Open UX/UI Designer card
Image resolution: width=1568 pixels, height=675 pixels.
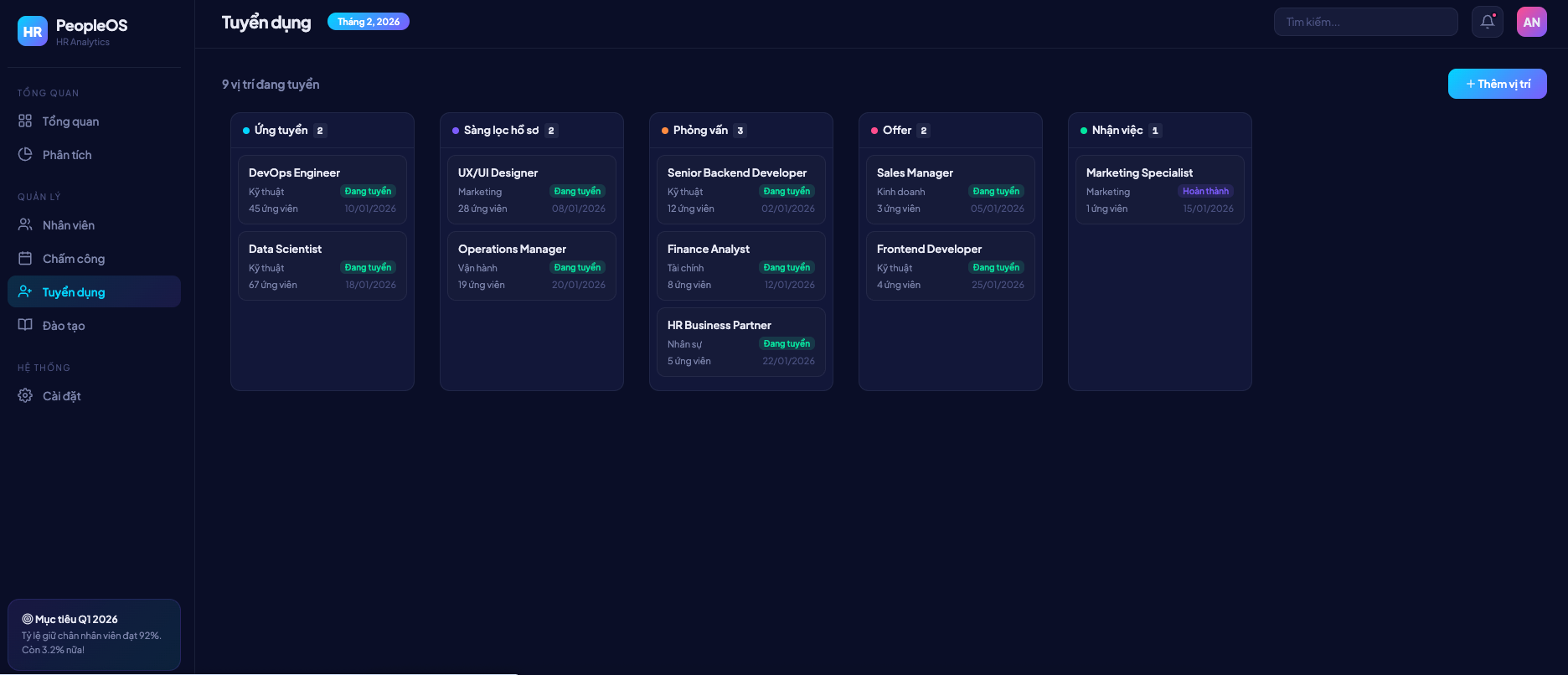coord(532,189)
